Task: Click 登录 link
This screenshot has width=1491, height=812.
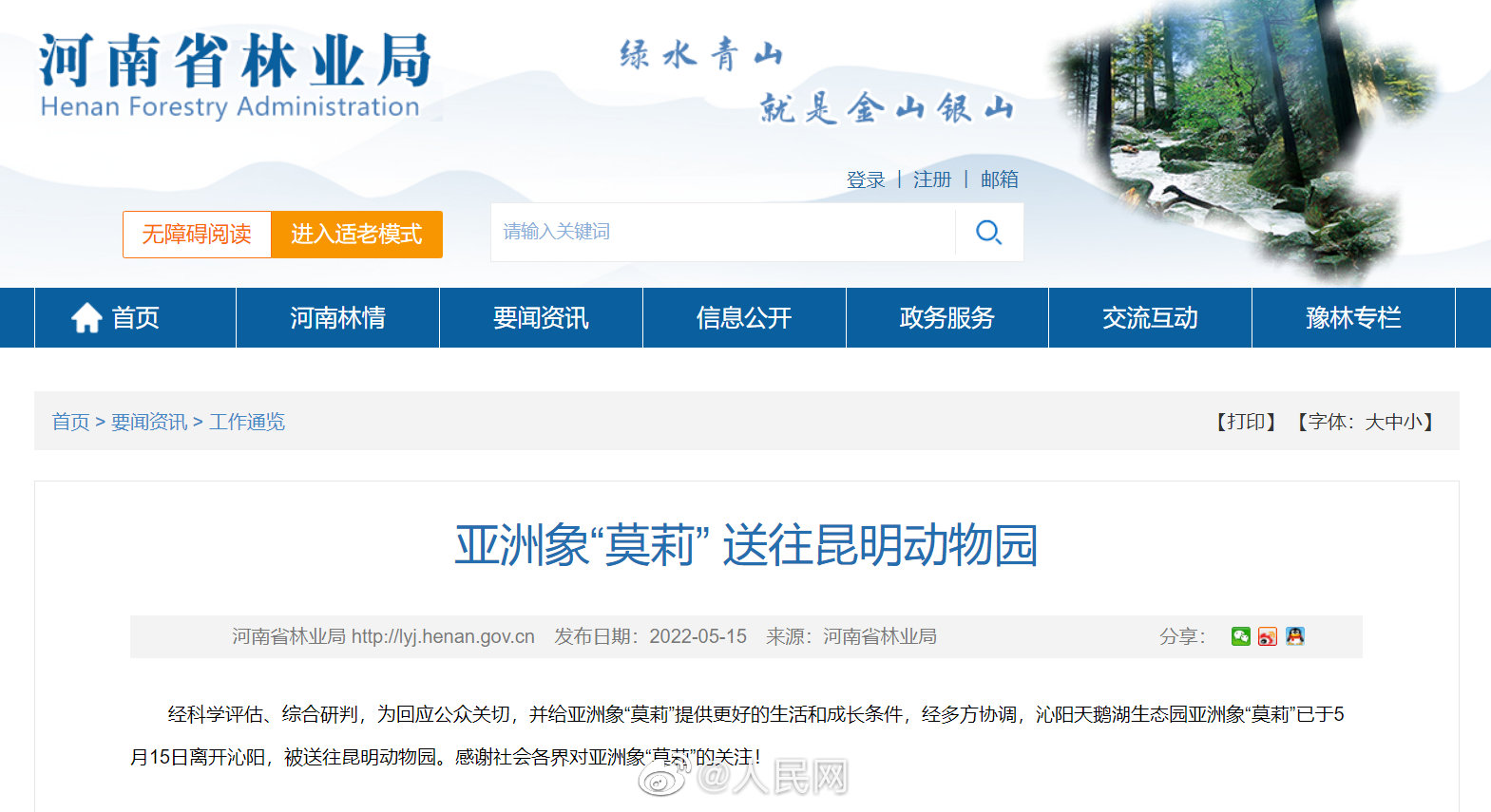Action: (x=866, y=179)
